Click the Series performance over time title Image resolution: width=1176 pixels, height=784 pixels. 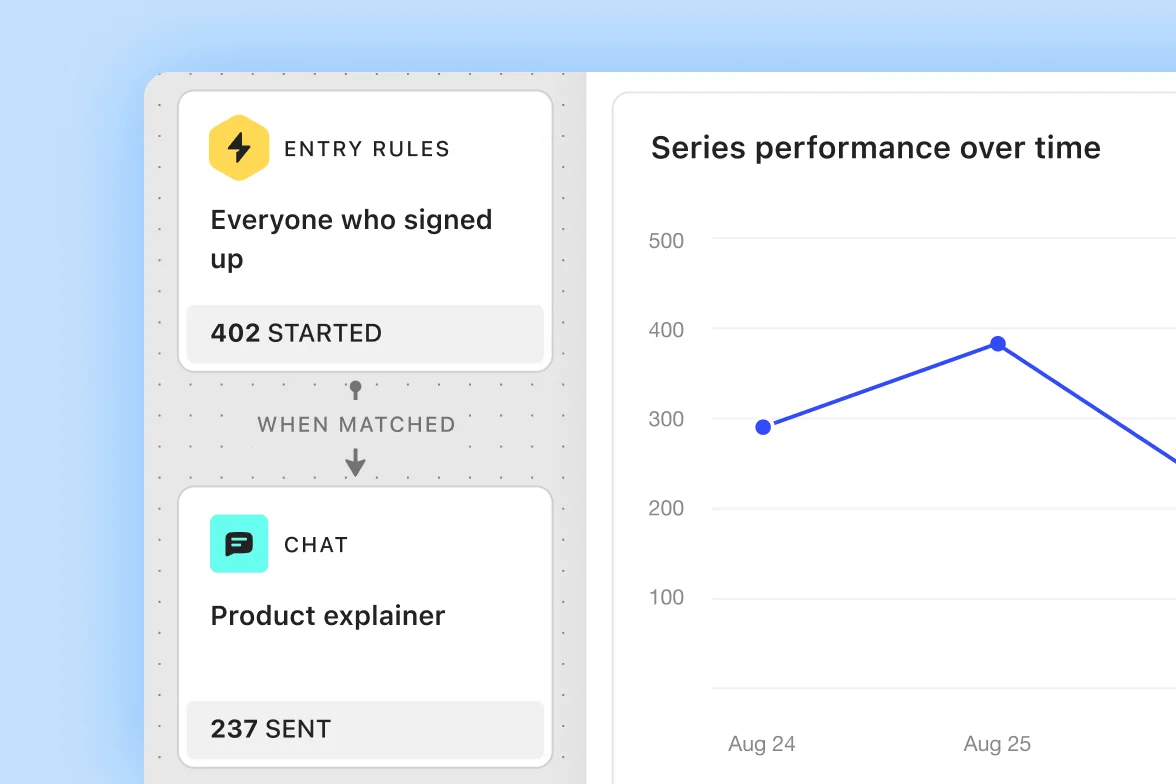click(x=875, y=148)
